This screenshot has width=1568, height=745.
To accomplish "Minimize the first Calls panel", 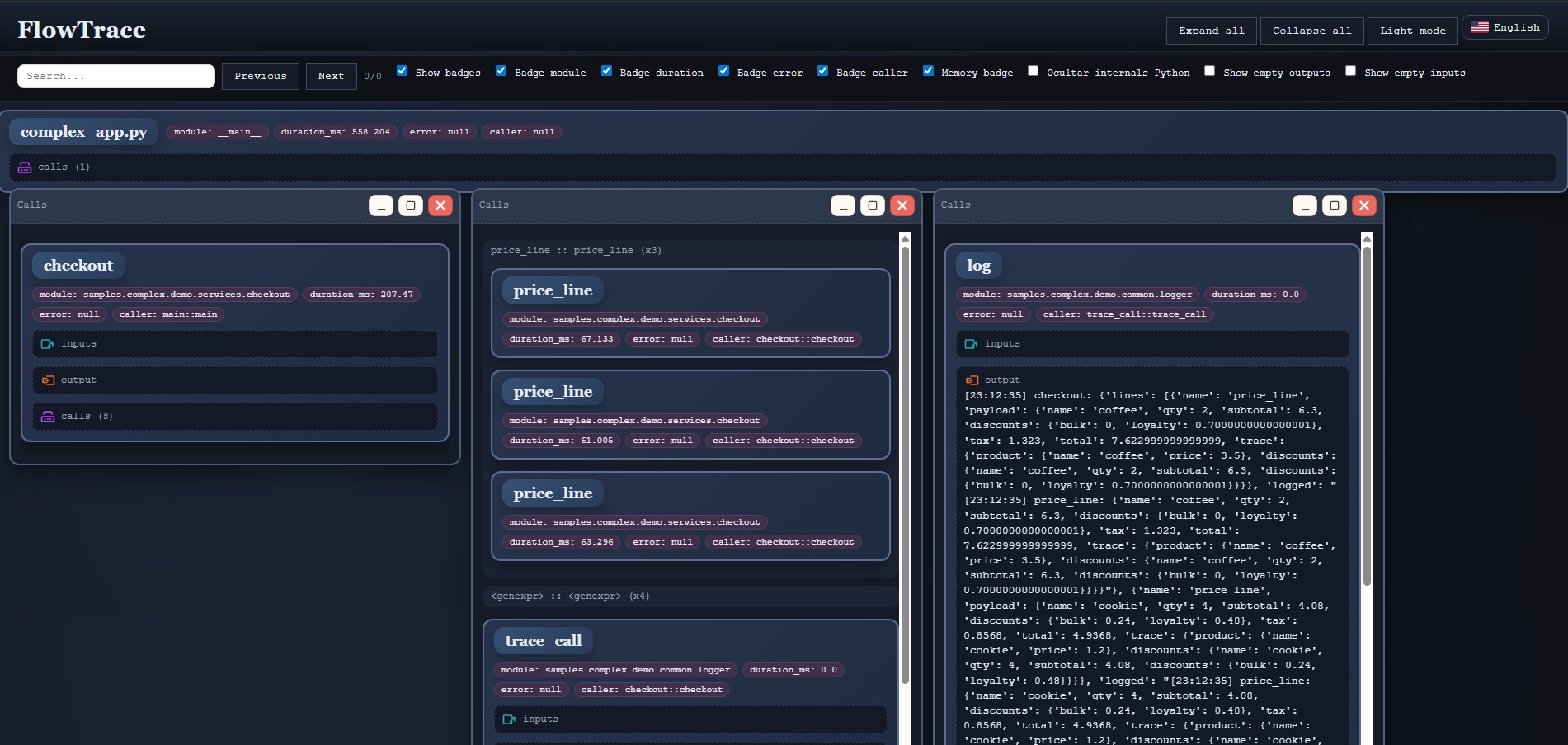I will [x=381, y=205].
